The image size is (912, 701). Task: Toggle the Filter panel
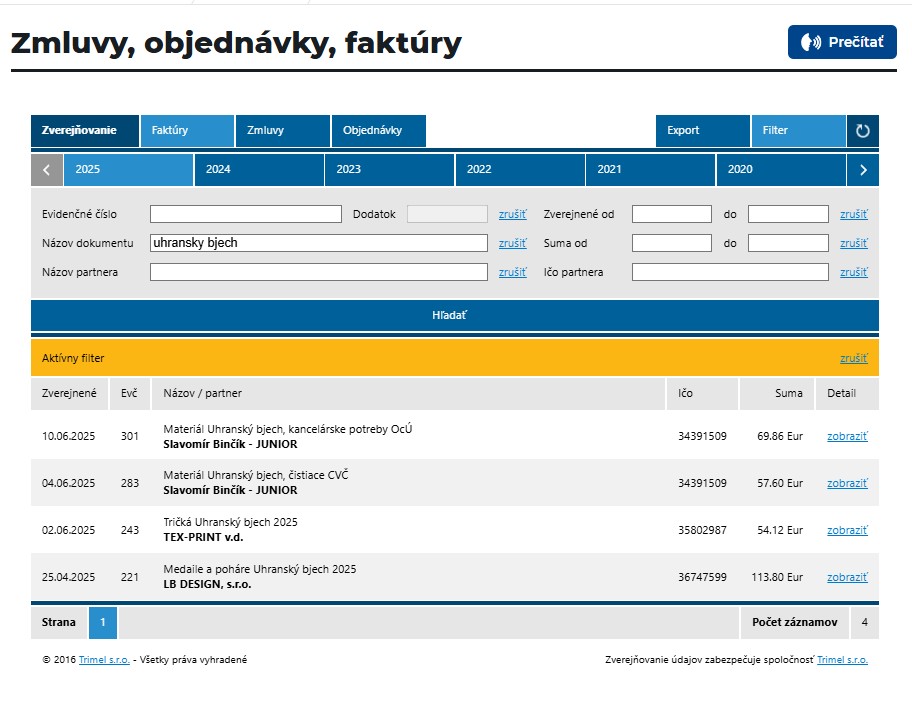click(x=797, y=131)
